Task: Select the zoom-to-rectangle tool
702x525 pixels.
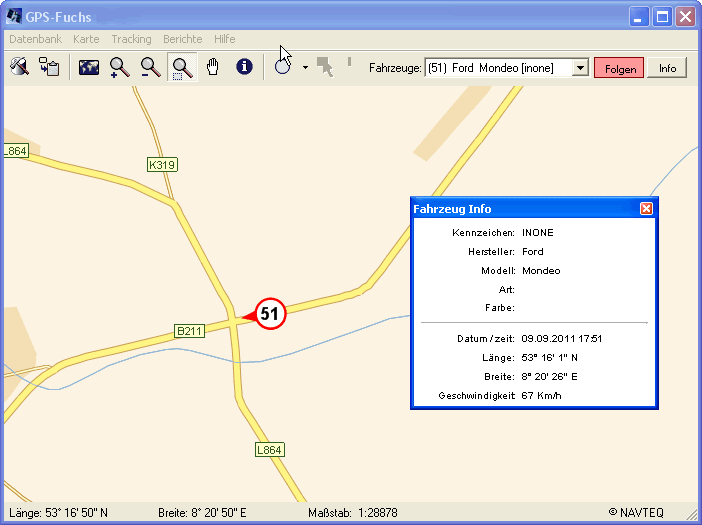Action: 182,68
